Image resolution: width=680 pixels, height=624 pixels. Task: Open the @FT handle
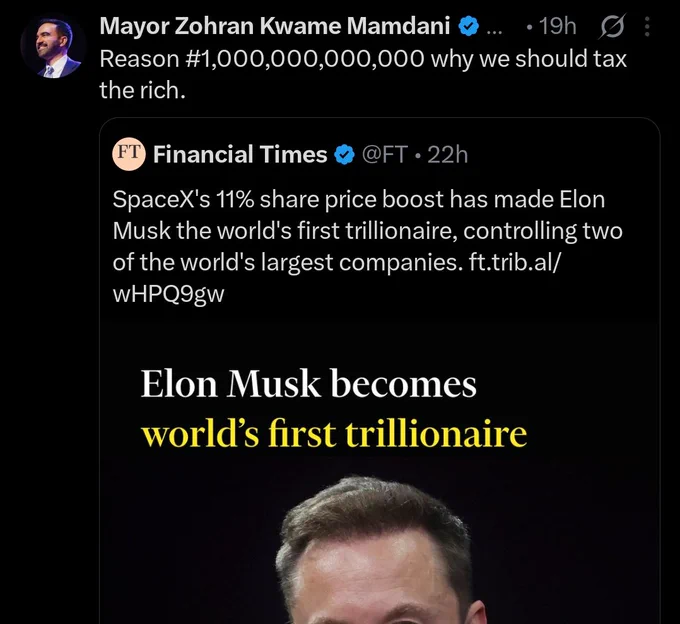pyautogui.click(x=385, y=154)
